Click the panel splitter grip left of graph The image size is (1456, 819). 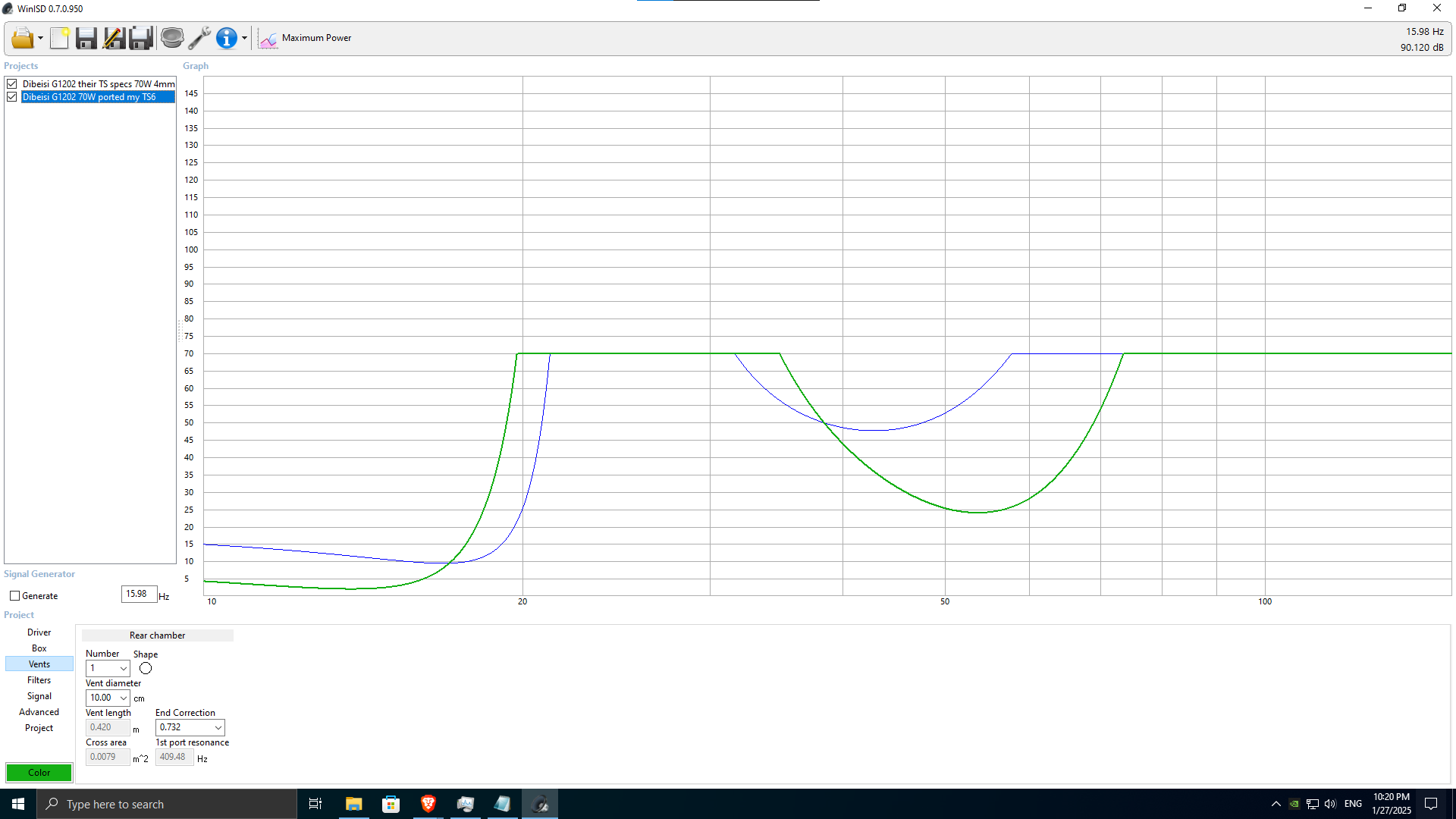[x=180, y=331]
